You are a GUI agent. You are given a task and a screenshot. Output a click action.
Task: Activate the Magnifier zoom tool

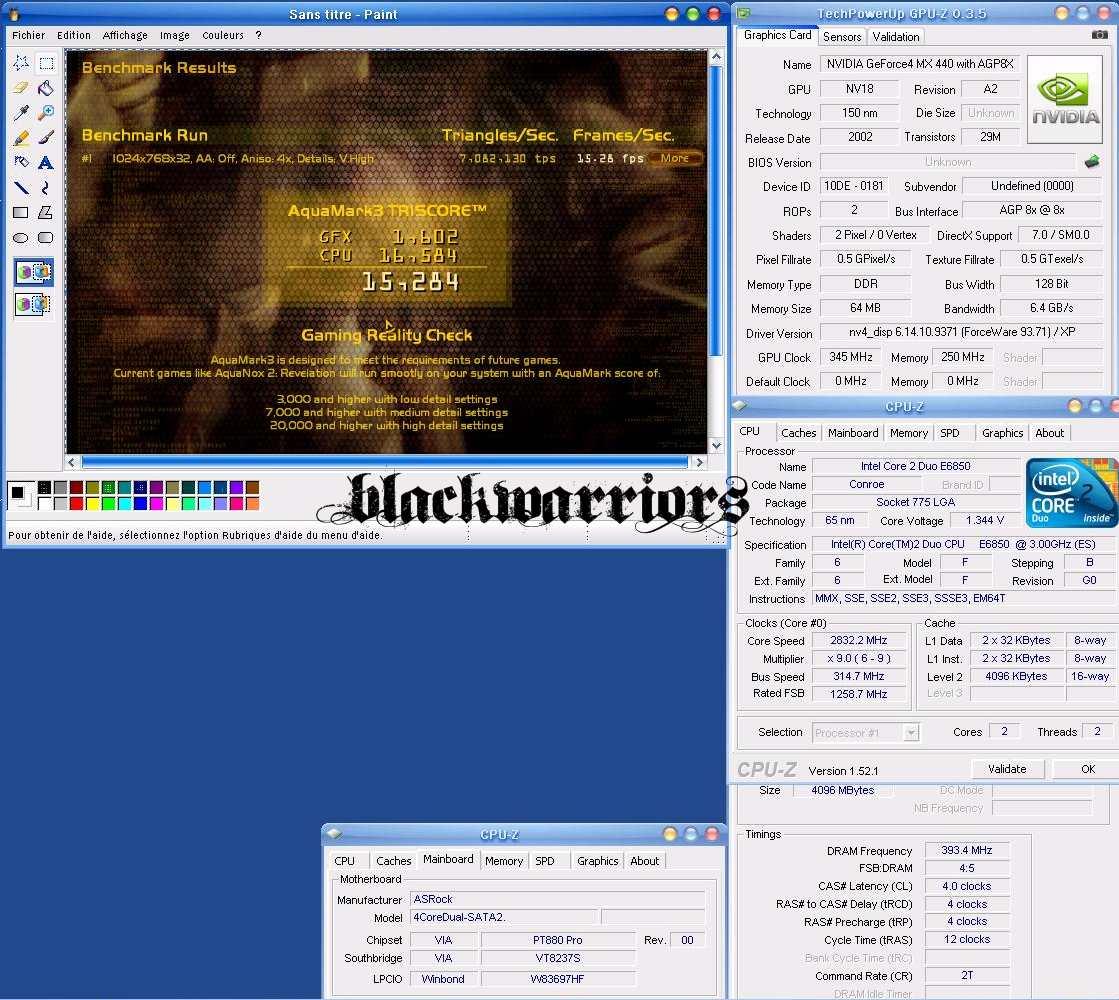pos(46,112)
